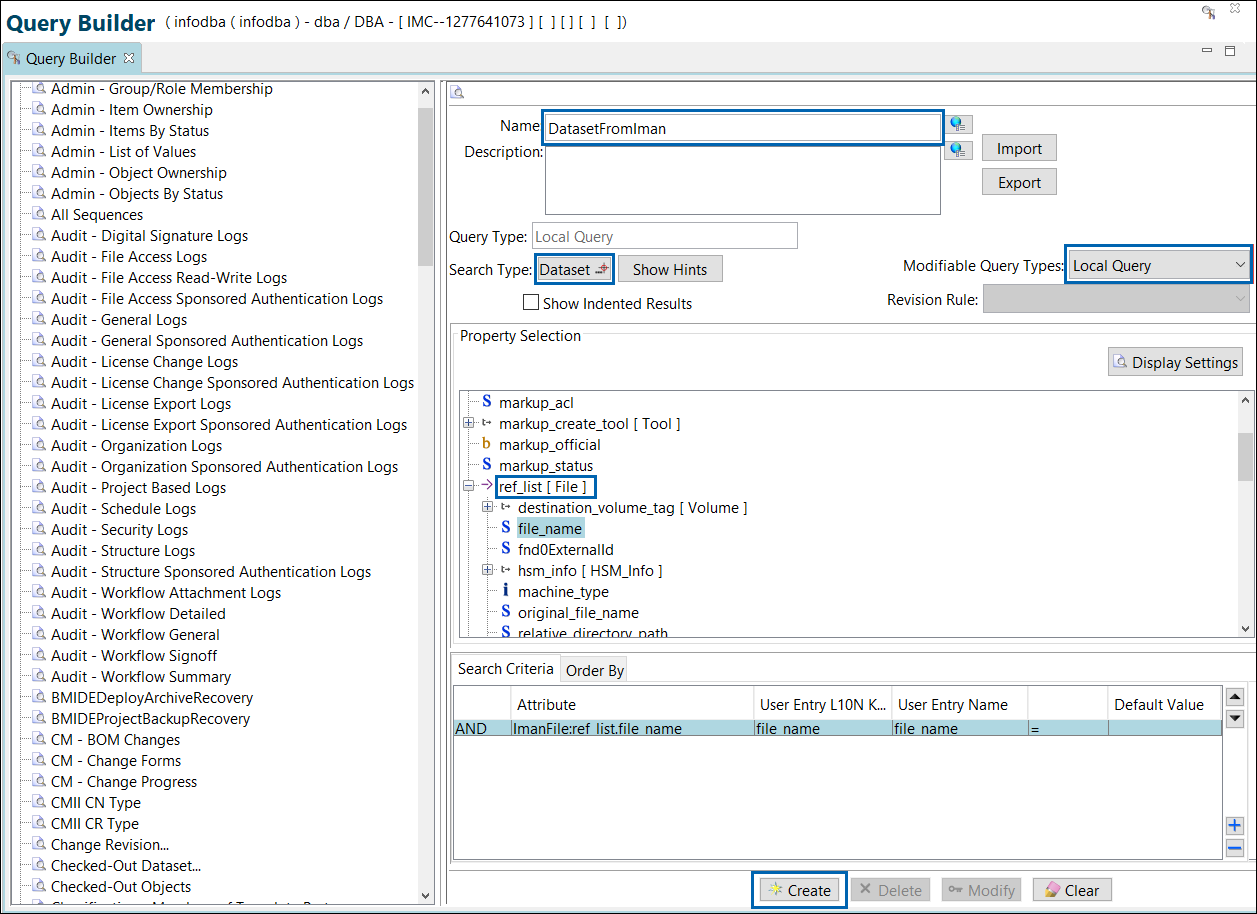
Task: Expand the markup_create_tool [Tool] tree node
Action: [x=469, y=422]
